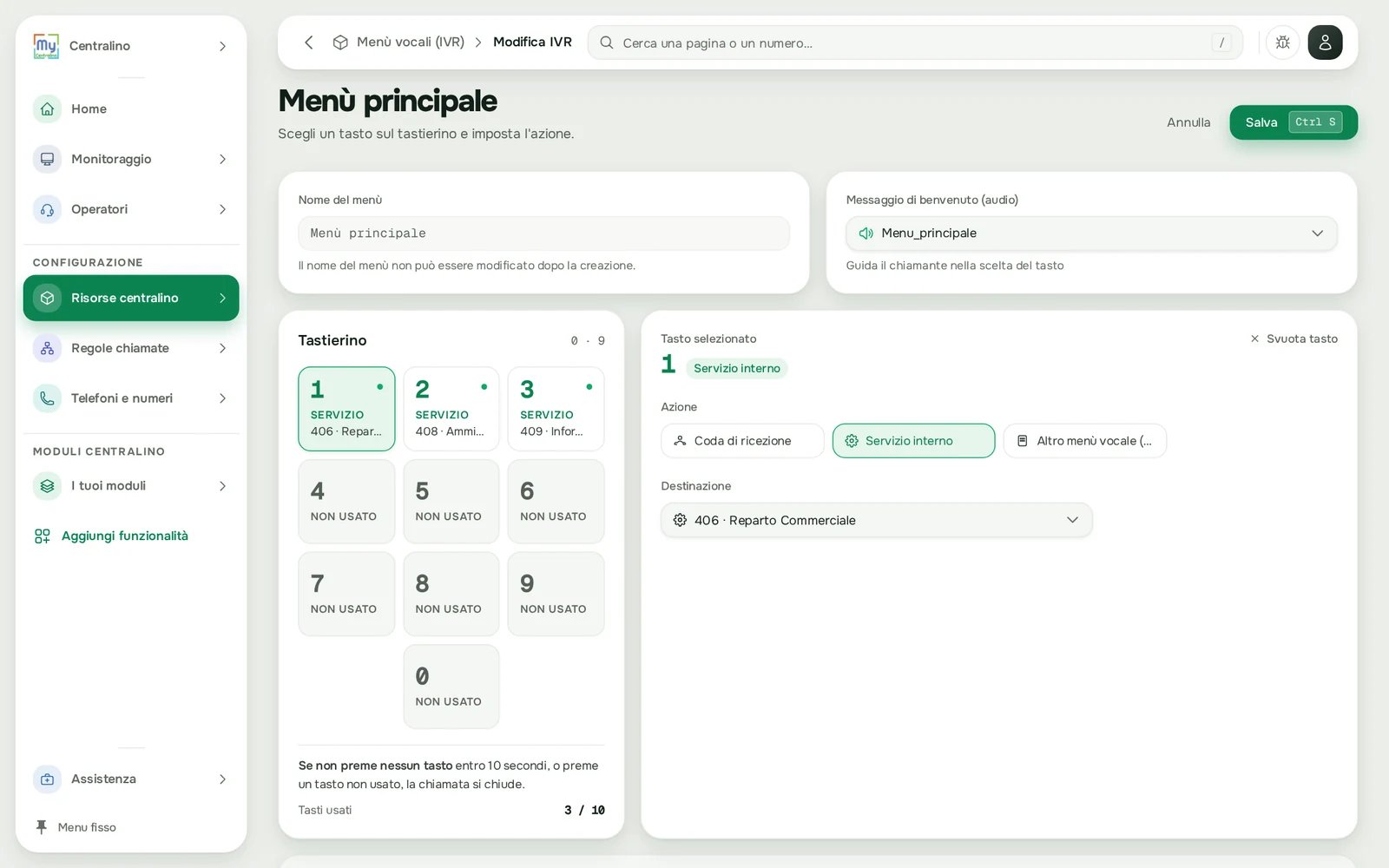Open the Assistenza menu item

coord(131,779)
